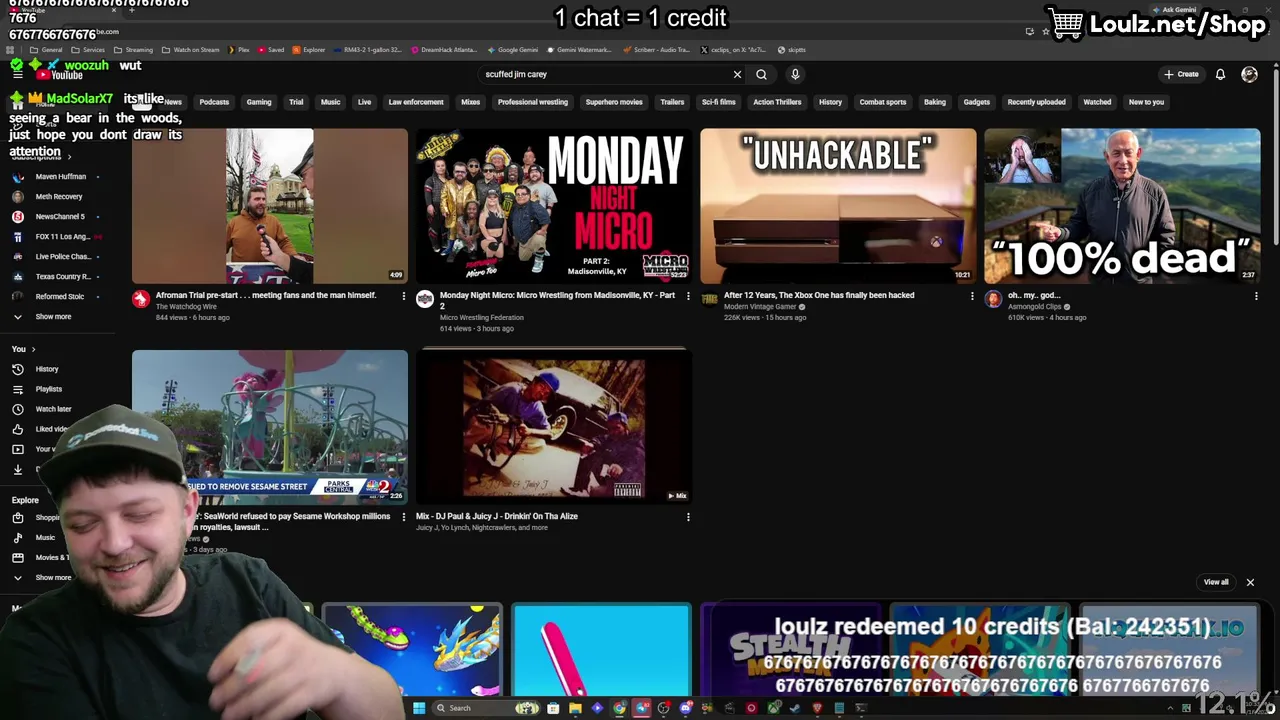This screenshot has height=720, width=1280.
Task: Open Asmongold Clips channel avatar
Action: click(x=993, y=299)
